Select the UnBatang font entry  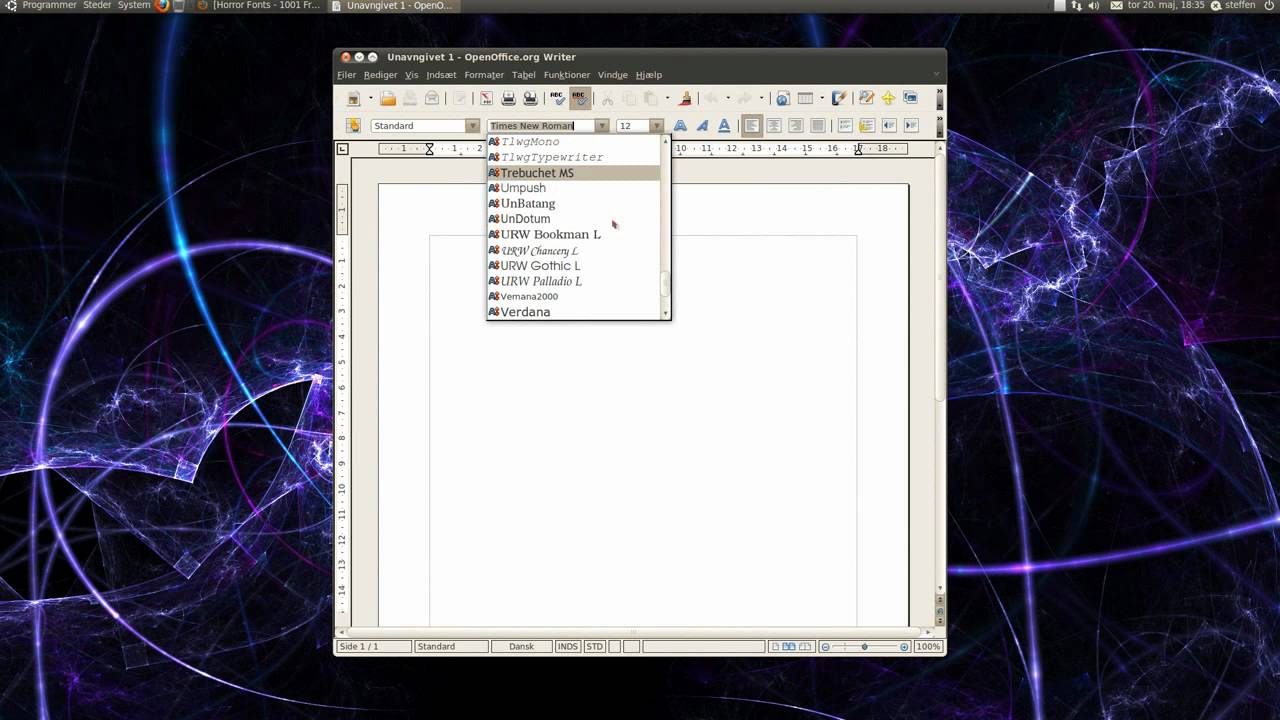[573, 203]
